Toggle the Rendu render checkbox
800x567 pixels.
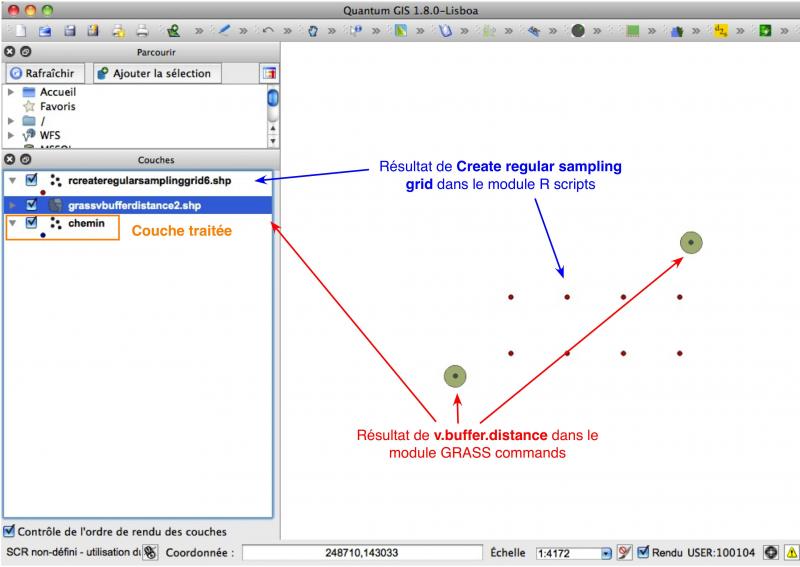pyautogui.click(x=643, y=552)
